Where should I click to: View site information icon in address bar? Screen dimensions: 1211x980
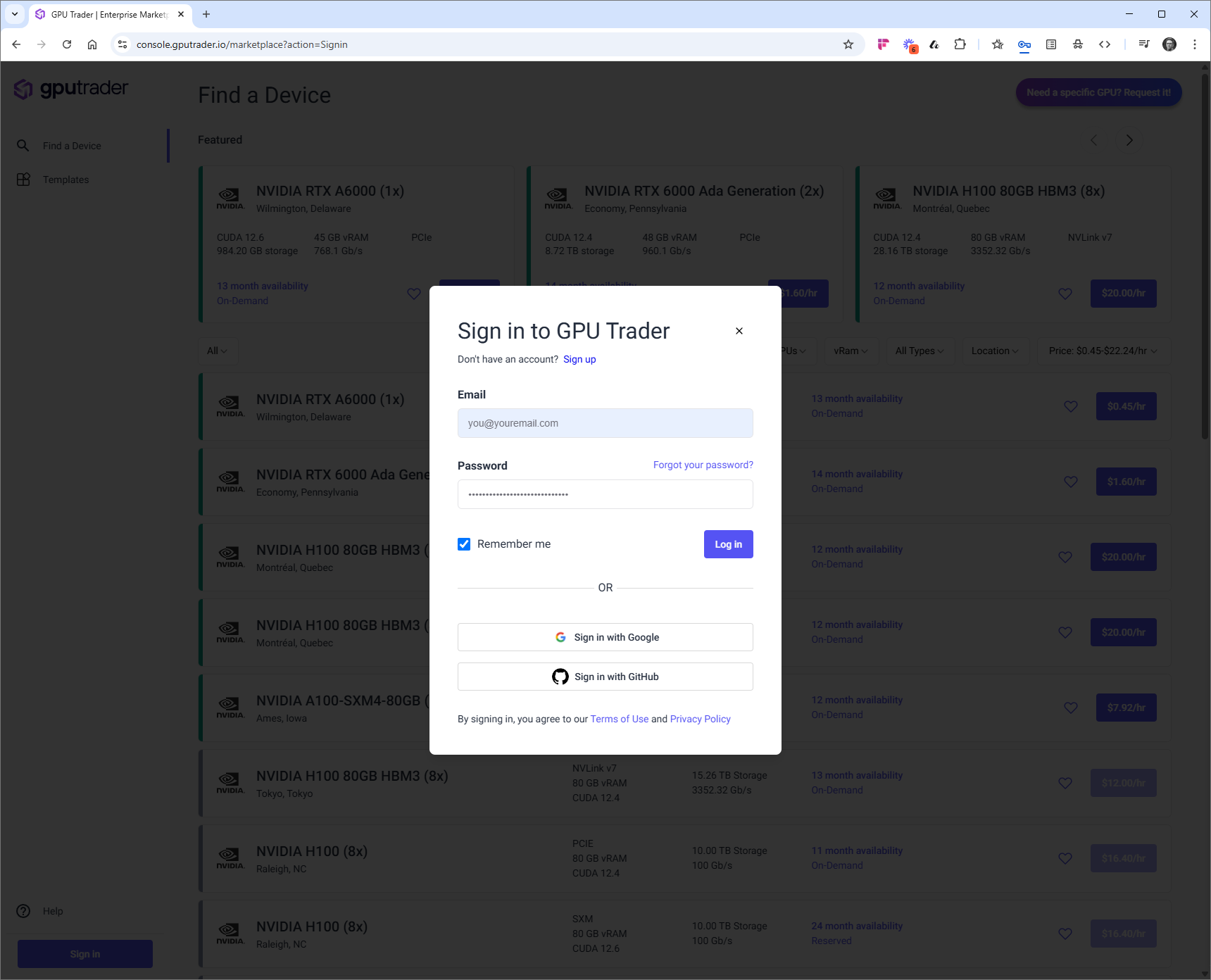pos(123,44)
